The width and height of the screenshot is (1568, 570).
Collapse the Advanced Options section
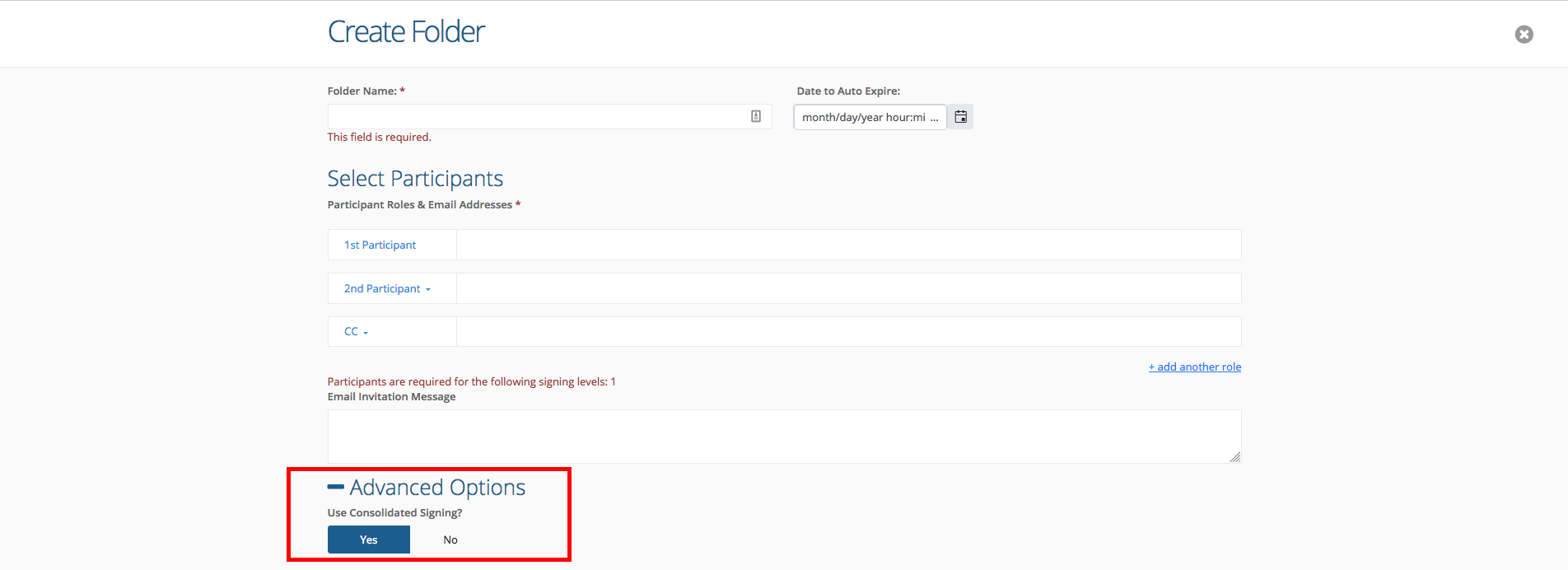427,488
